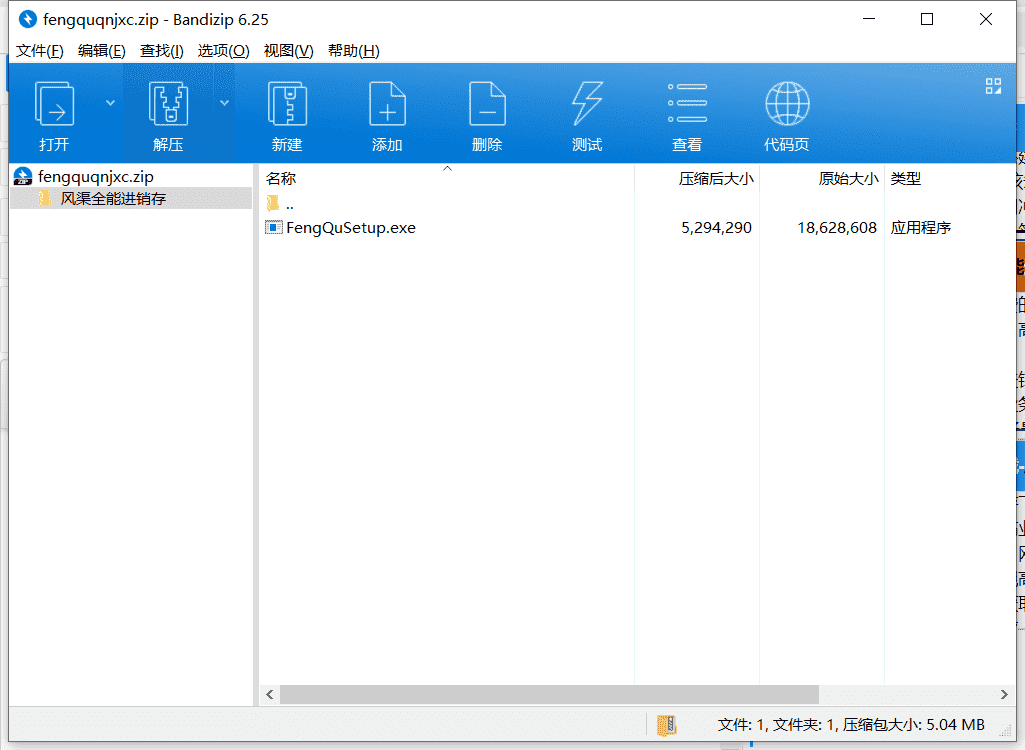Click the horizontal scrollbar right arrow
The height and width of the screenshot is (750, 1025).
[x=1004, y=694]
